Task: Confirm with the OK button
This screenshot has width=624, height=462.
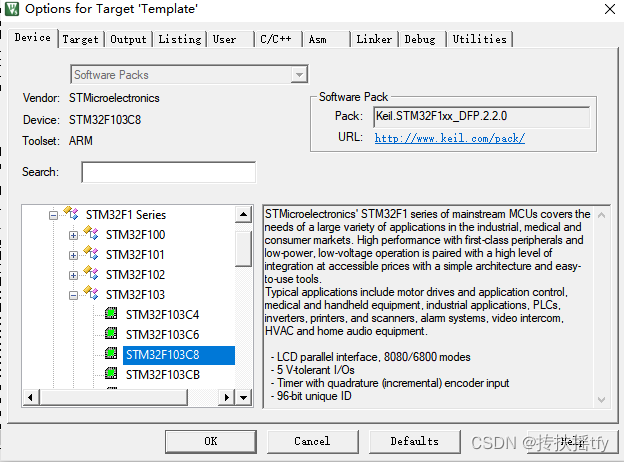Action: (x=211, y=441)
